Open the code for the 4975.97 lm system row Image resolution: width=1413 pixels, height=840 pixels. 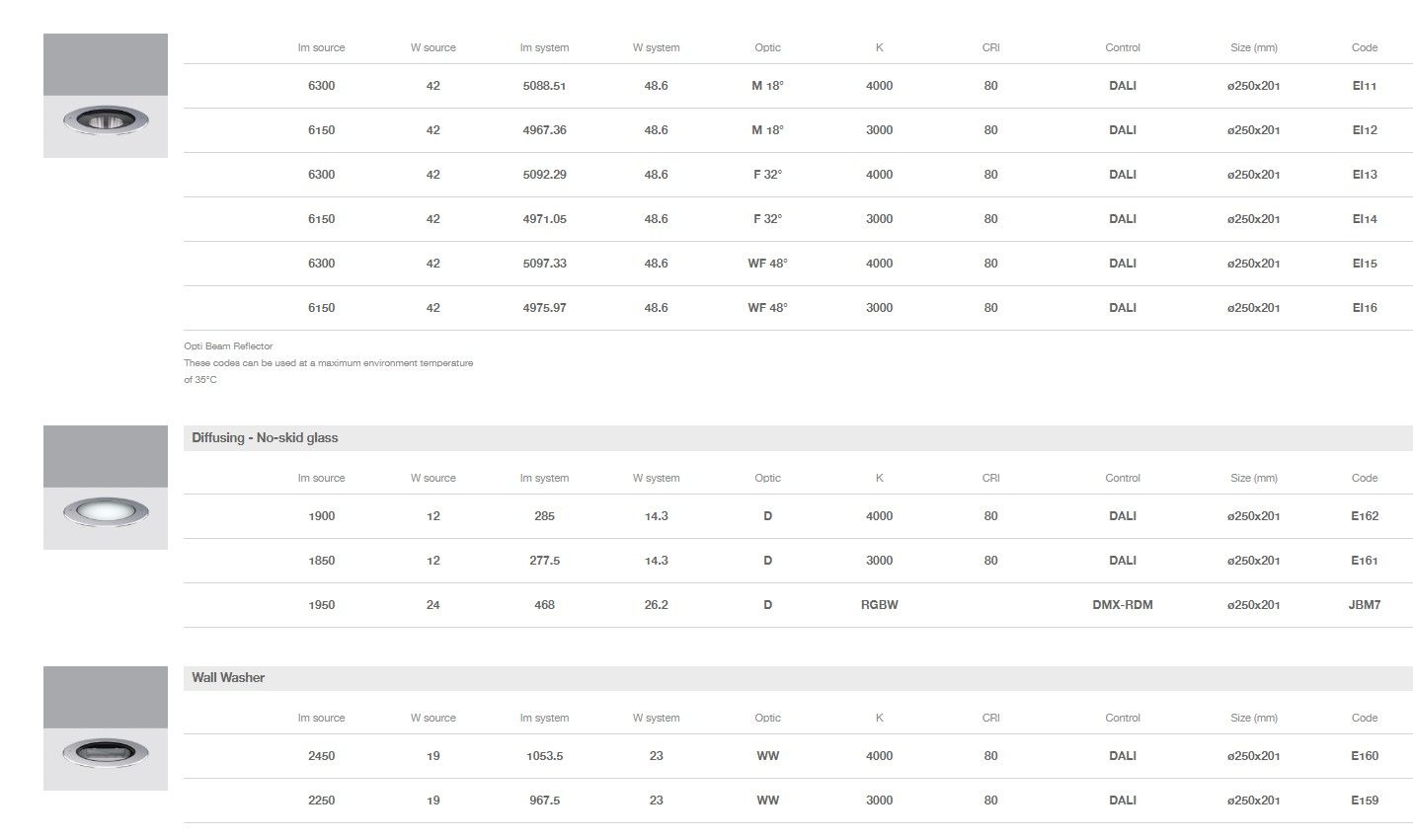pos(1364,308)
